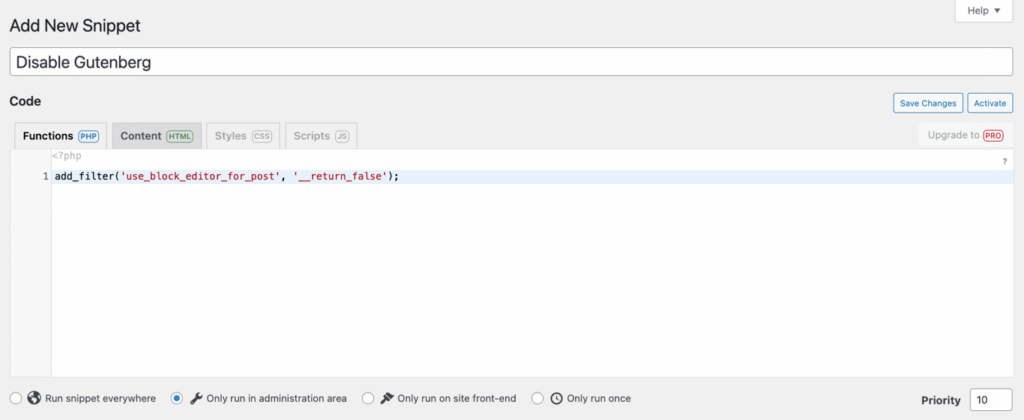
Task: Focus the snippet title field Disable Gutenberg
Action: pos(510,62)
